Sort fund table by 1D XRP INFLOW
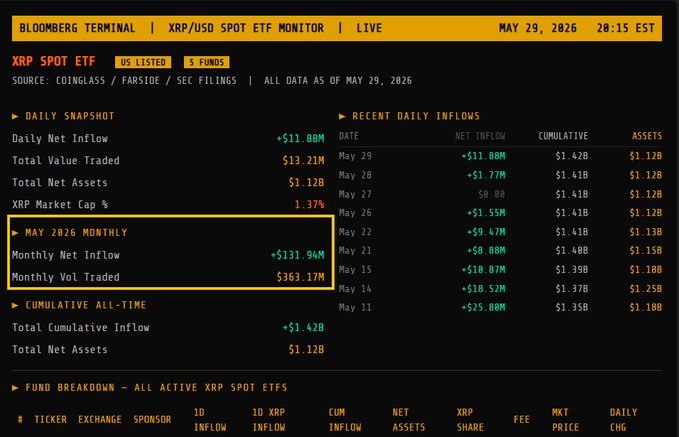 point(268,420)
